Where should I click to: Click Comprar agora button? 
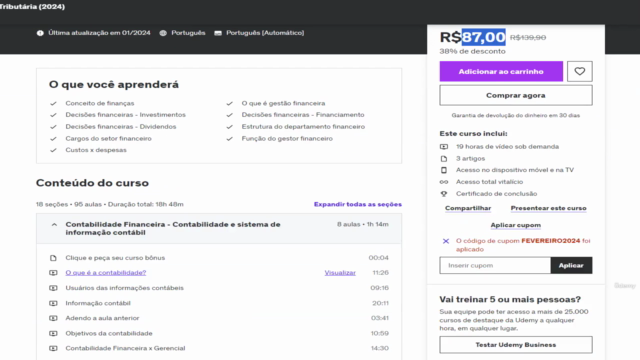pyautogui.click(x=516, y=95)
